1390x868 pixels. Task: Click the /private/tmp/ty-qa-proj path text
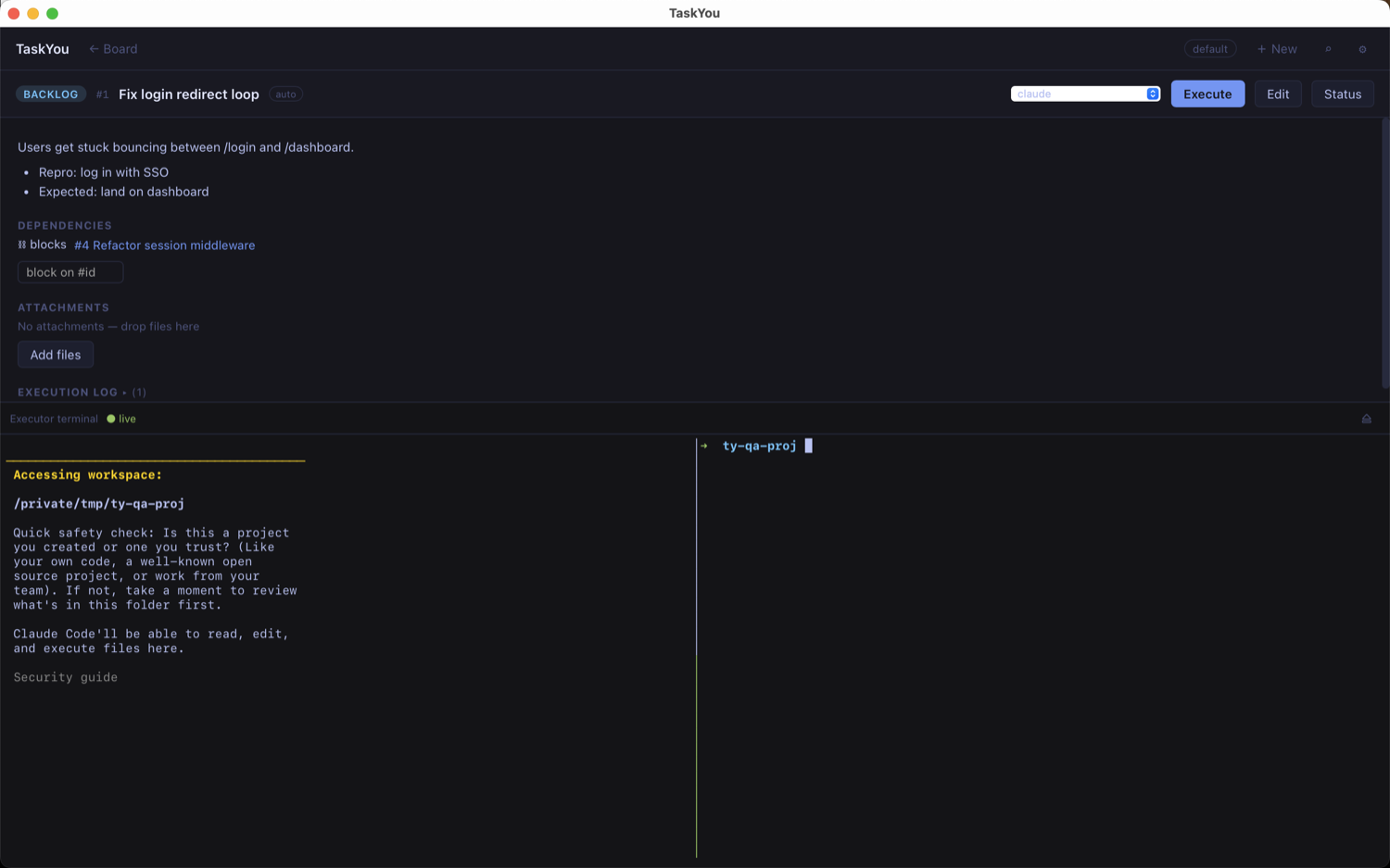point(99,504)
